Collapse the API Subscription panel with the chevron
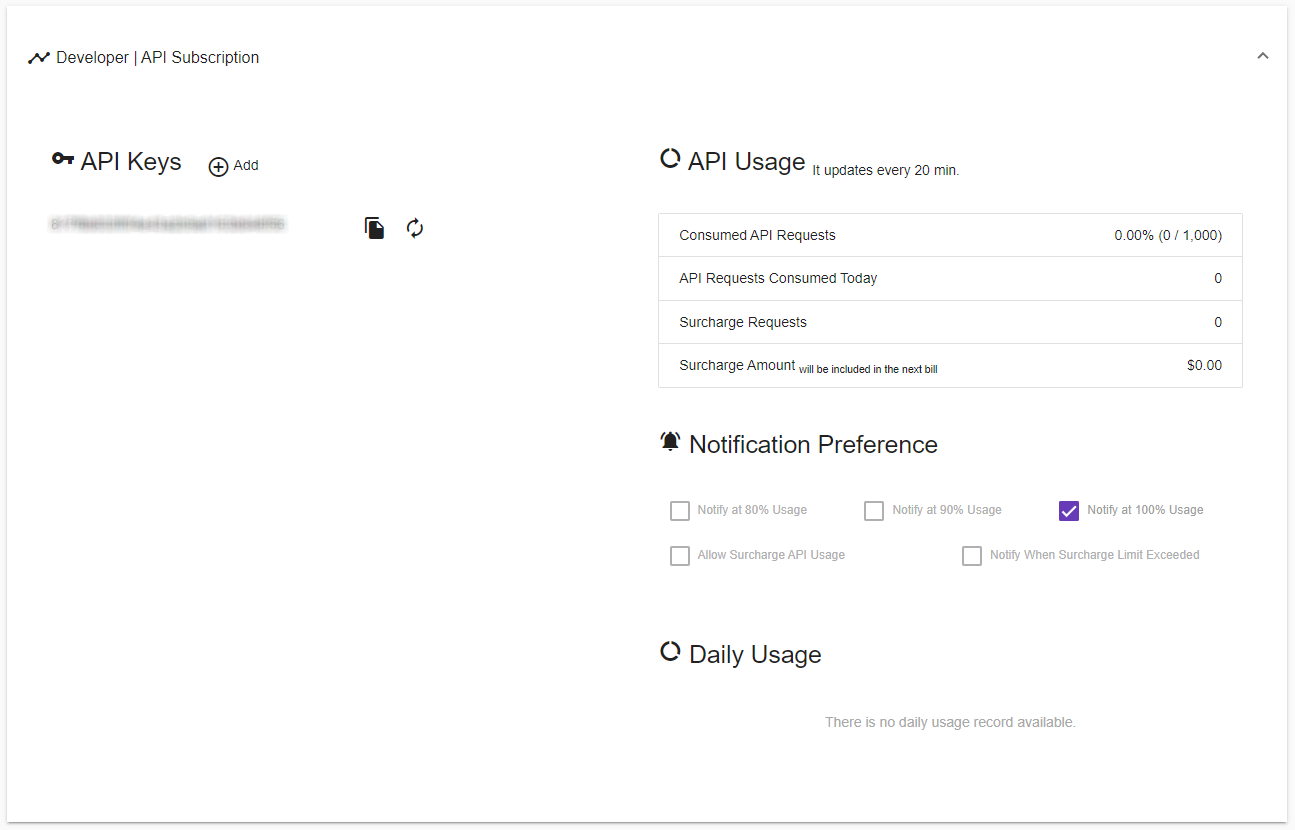The width and height of the screenshot is (1295, 830). [x=1263, y=56]
